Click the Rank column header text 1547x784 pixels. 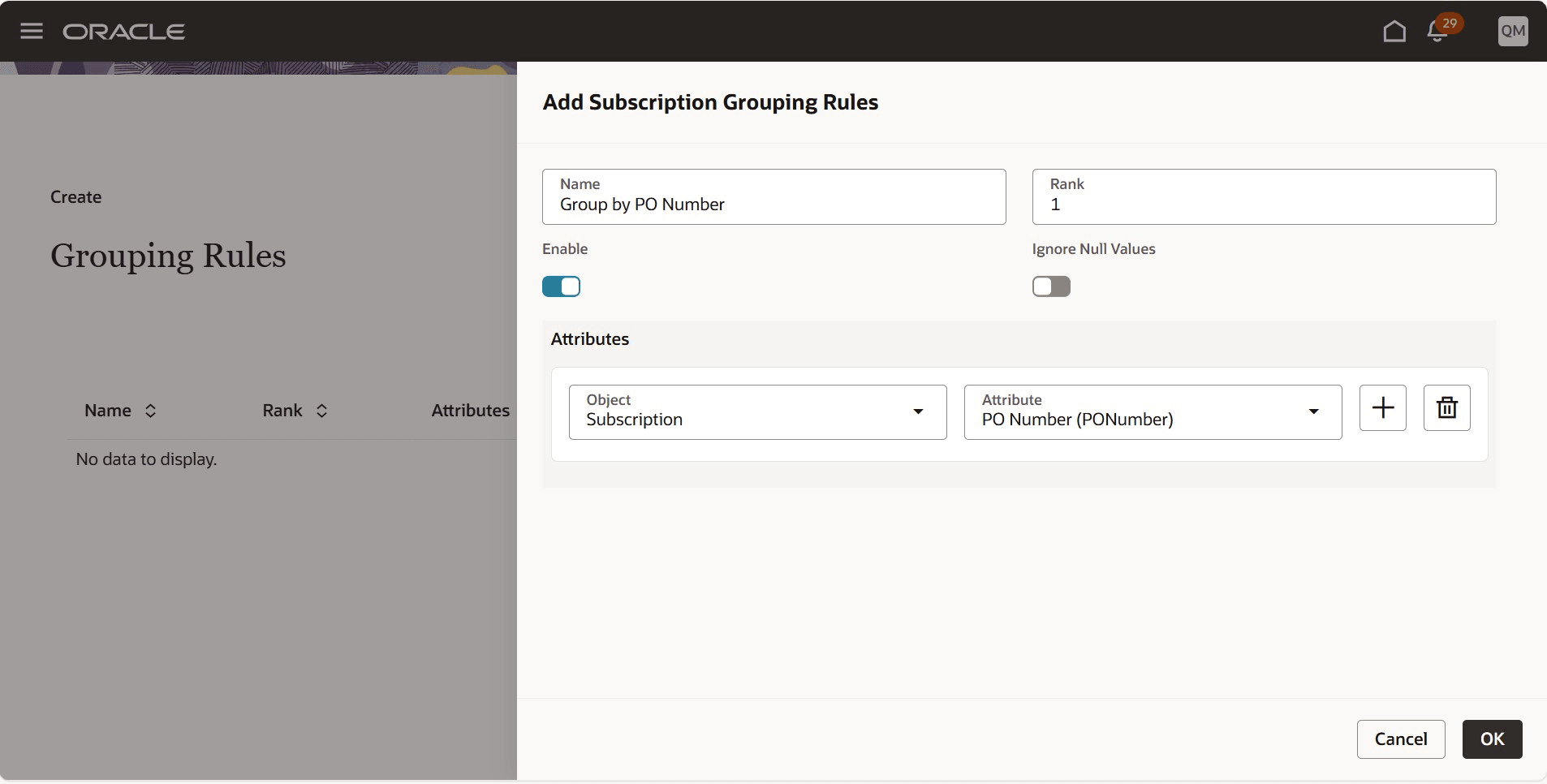point(282,411)
